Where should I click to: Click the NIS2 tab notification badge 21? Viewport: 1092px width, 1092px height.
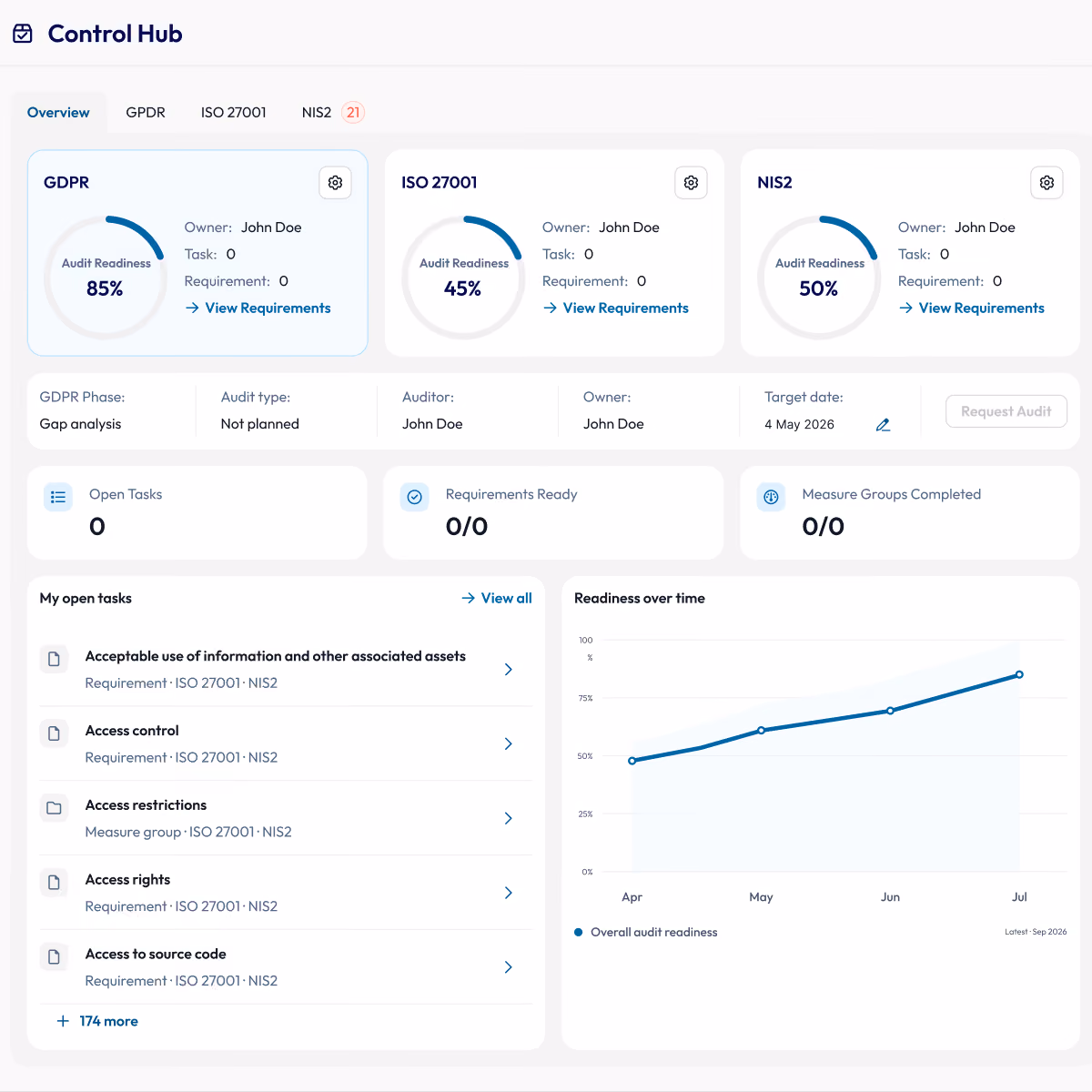click(x=353, y=113)
